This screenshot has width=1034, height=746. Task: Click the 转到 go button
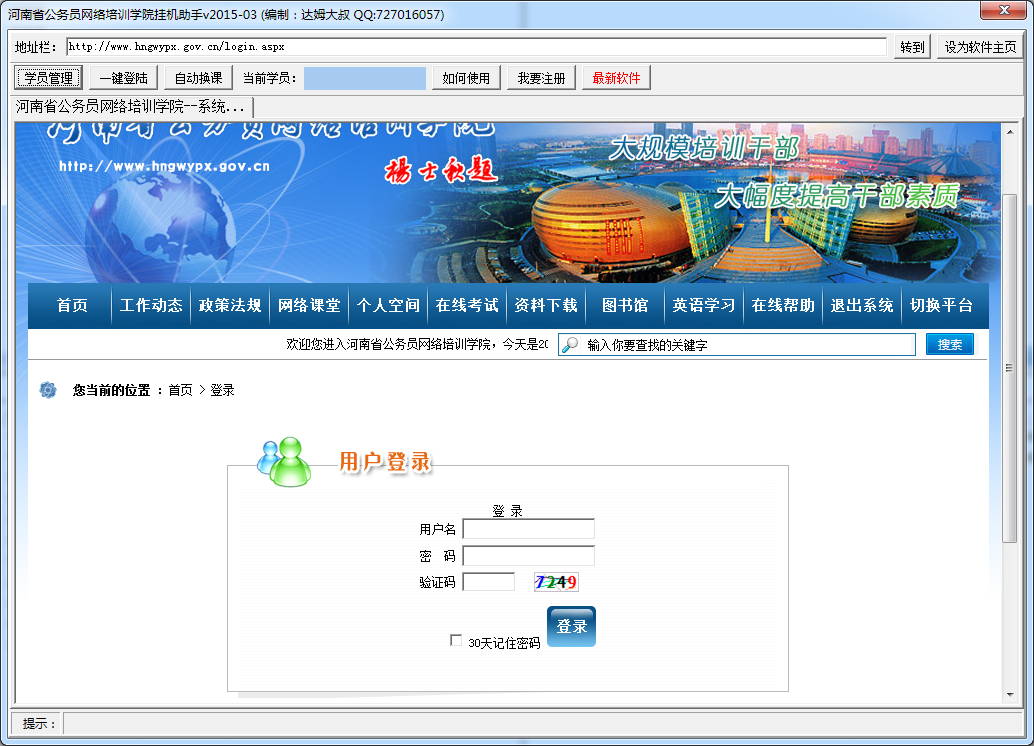(912, 47)
